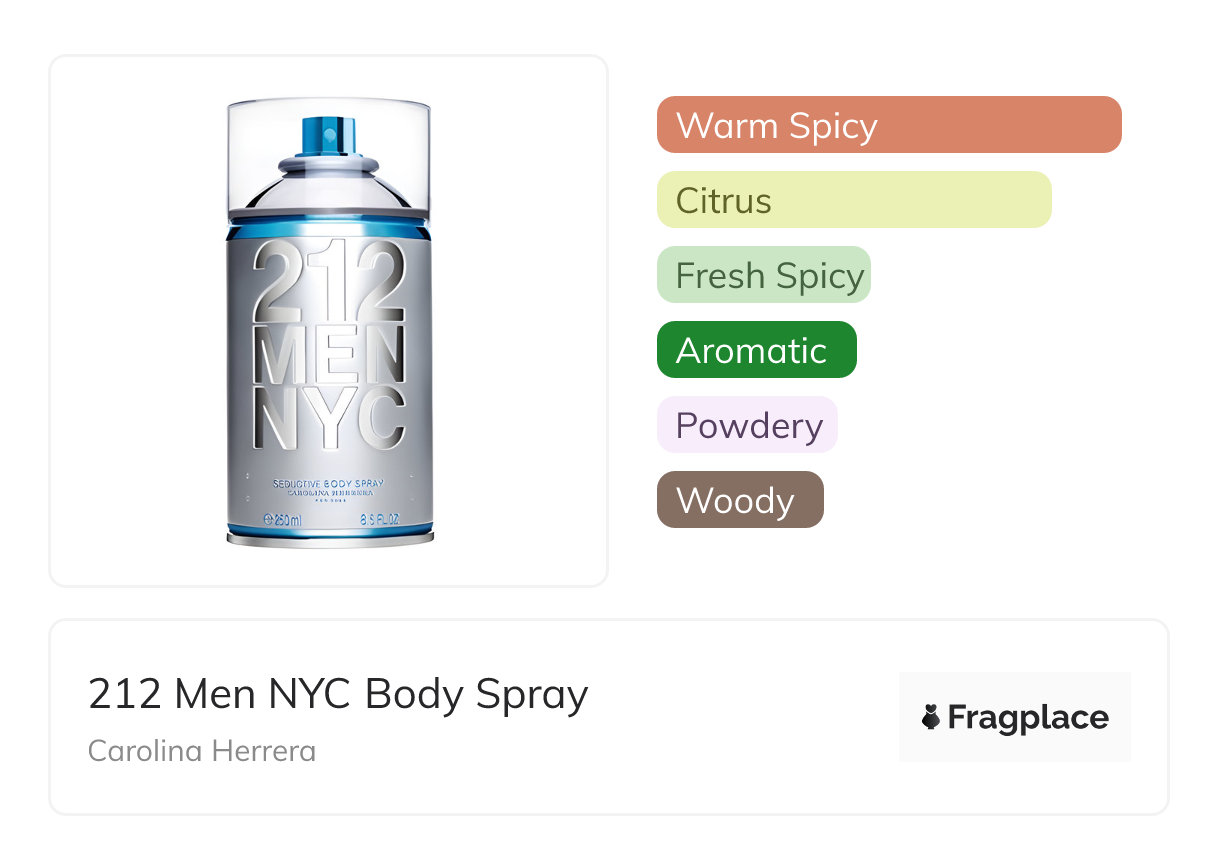This screenshot has width=1218, height=864.
Task: Click the Carolina Herrera print on the can
Action: pyautogui.click(x=329, y=493)
